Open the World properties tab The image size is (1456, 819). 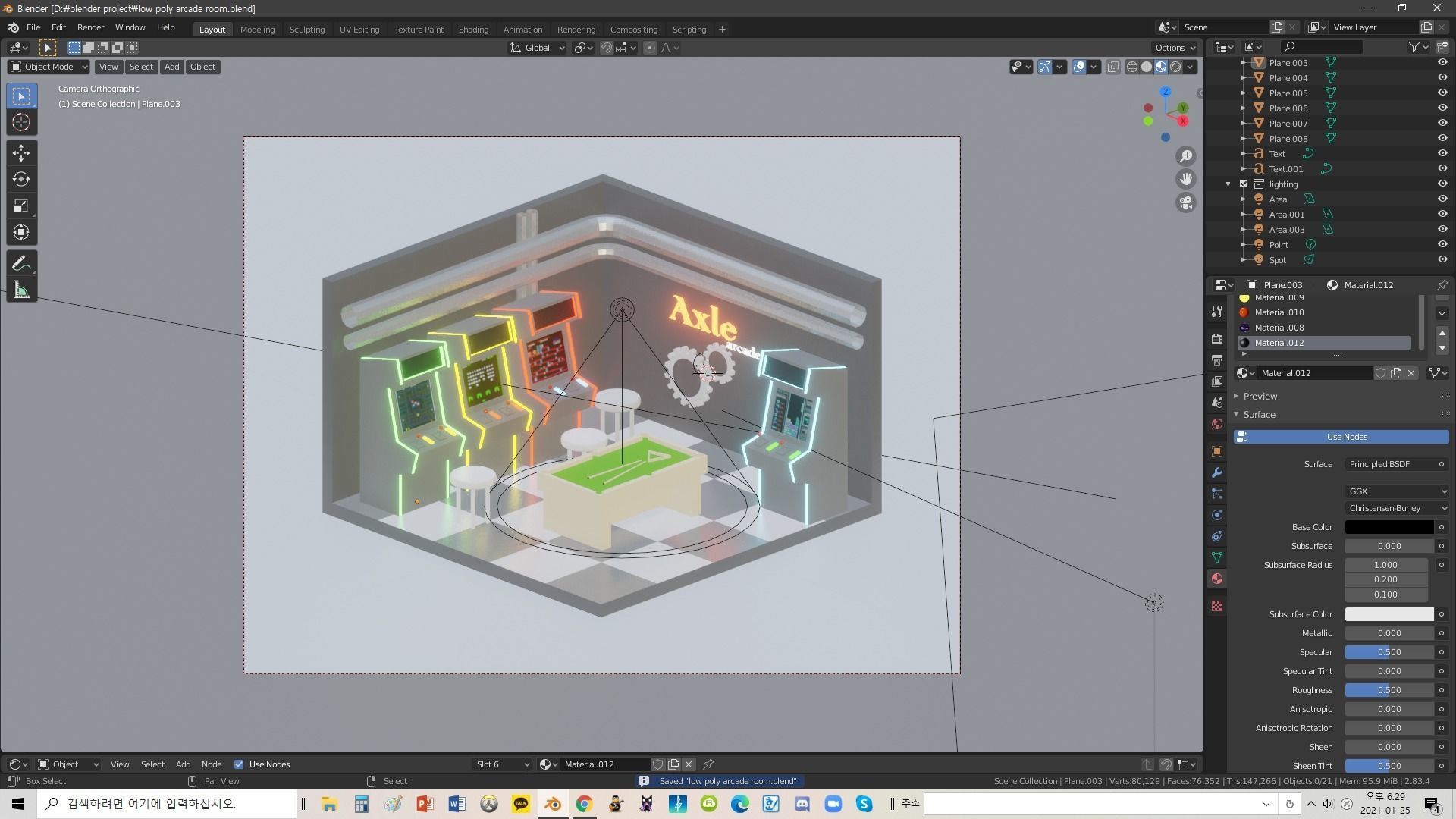pos(1217,424)
